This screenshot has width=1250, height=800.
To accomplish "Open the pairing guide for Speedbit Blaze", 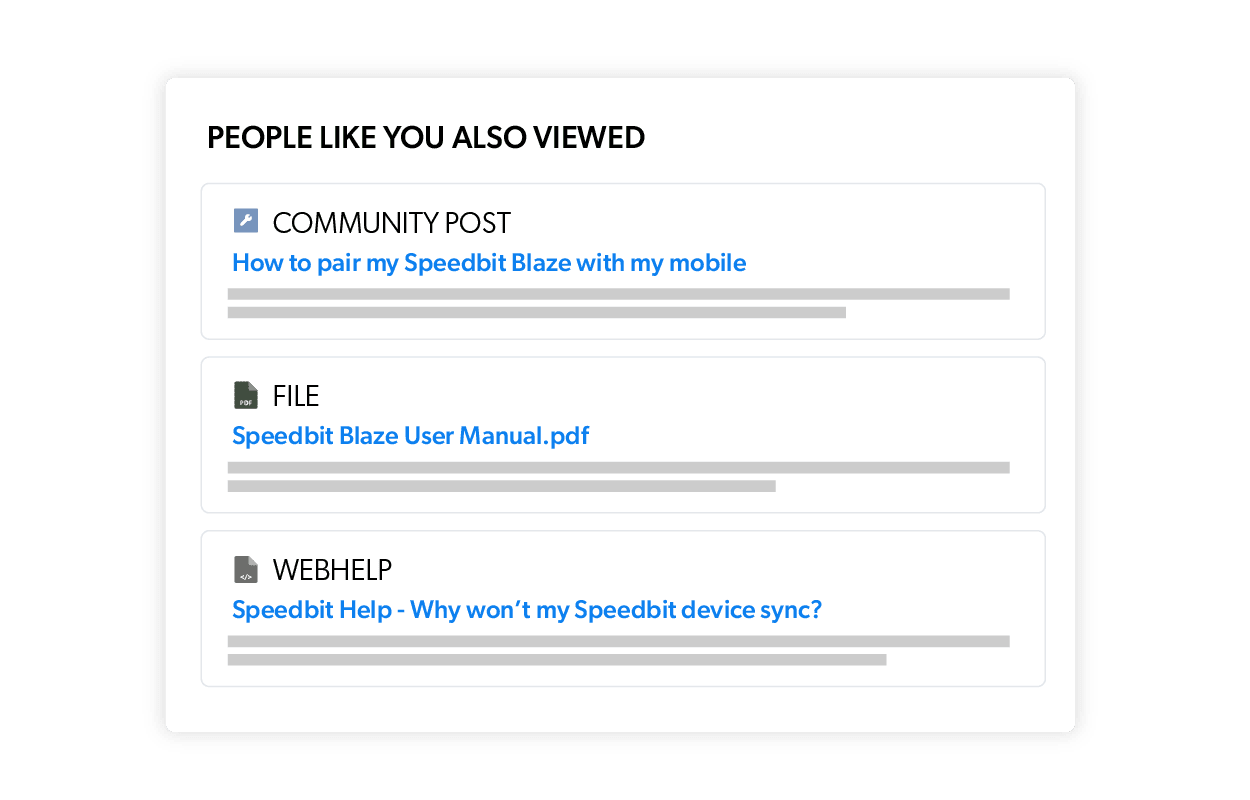I will pos(489,262).
